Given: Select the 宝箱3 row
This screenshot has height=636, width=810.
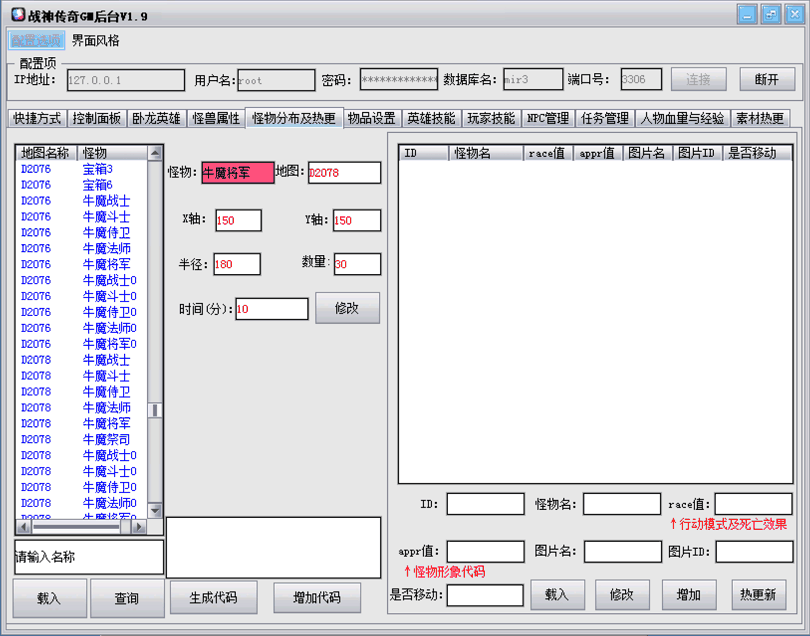Looking at the screenshot, I should pyautogui.click(x=83, y=169).
